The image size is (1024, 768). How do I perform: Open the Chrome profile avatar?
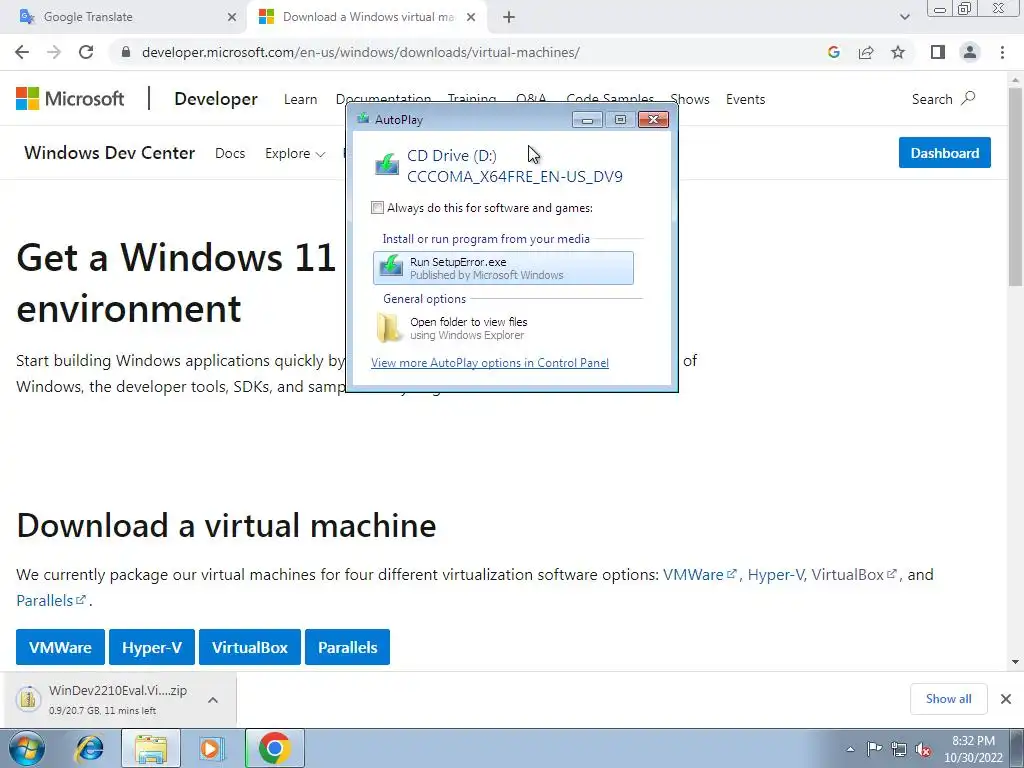point(970,52)
